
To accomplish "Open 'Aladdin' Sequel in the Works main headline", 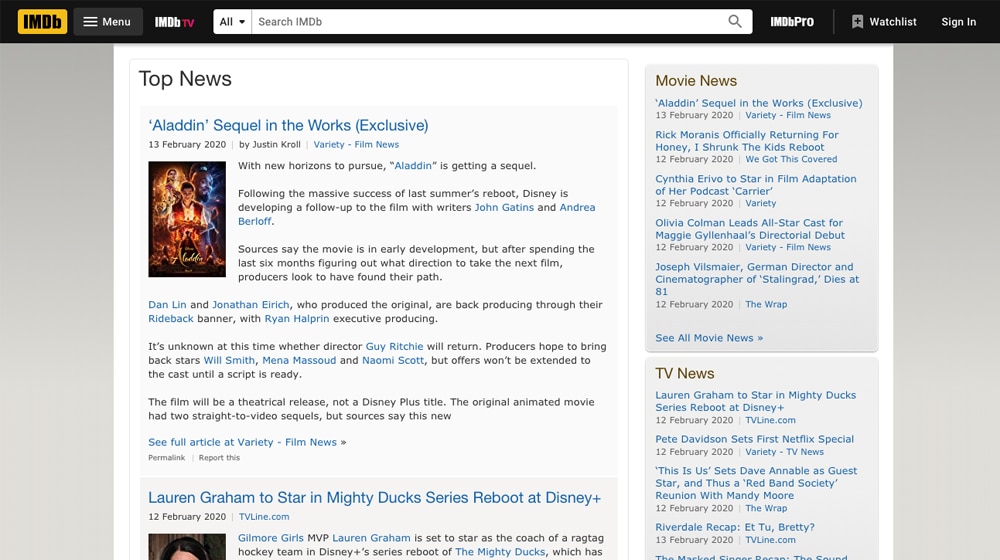I will [288, 125].
